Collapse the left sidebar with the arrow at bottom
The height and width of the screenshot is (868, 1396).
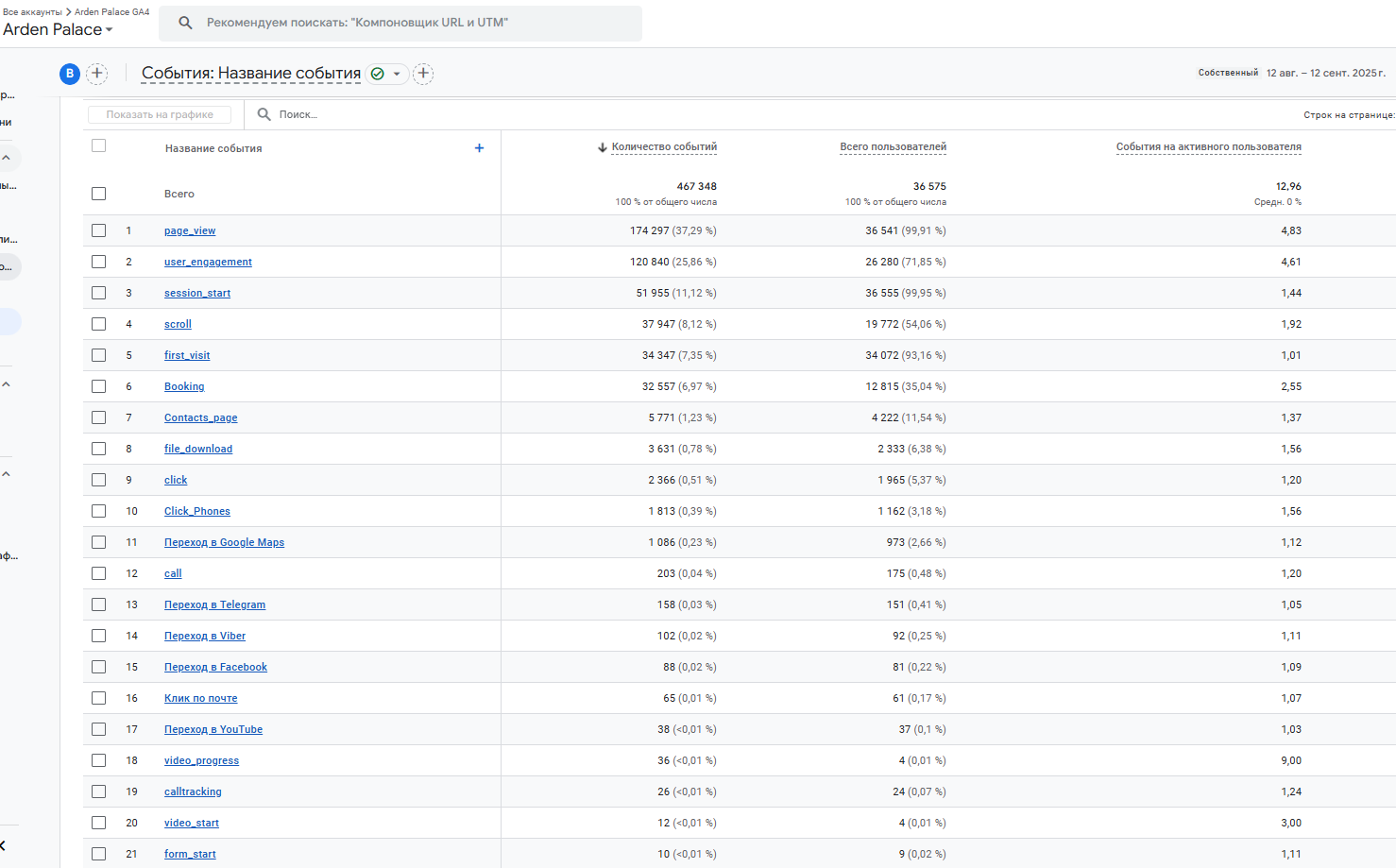[x=4, y=845]
